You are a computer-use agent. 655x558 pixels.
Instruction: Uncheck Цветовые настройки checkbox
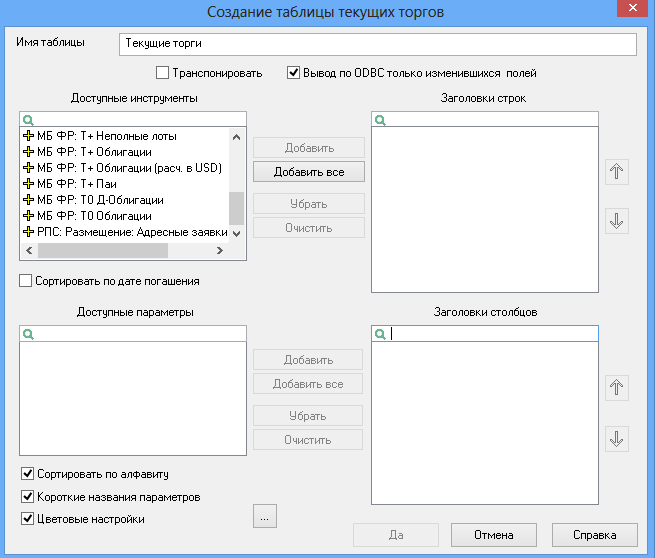point(28,519)
